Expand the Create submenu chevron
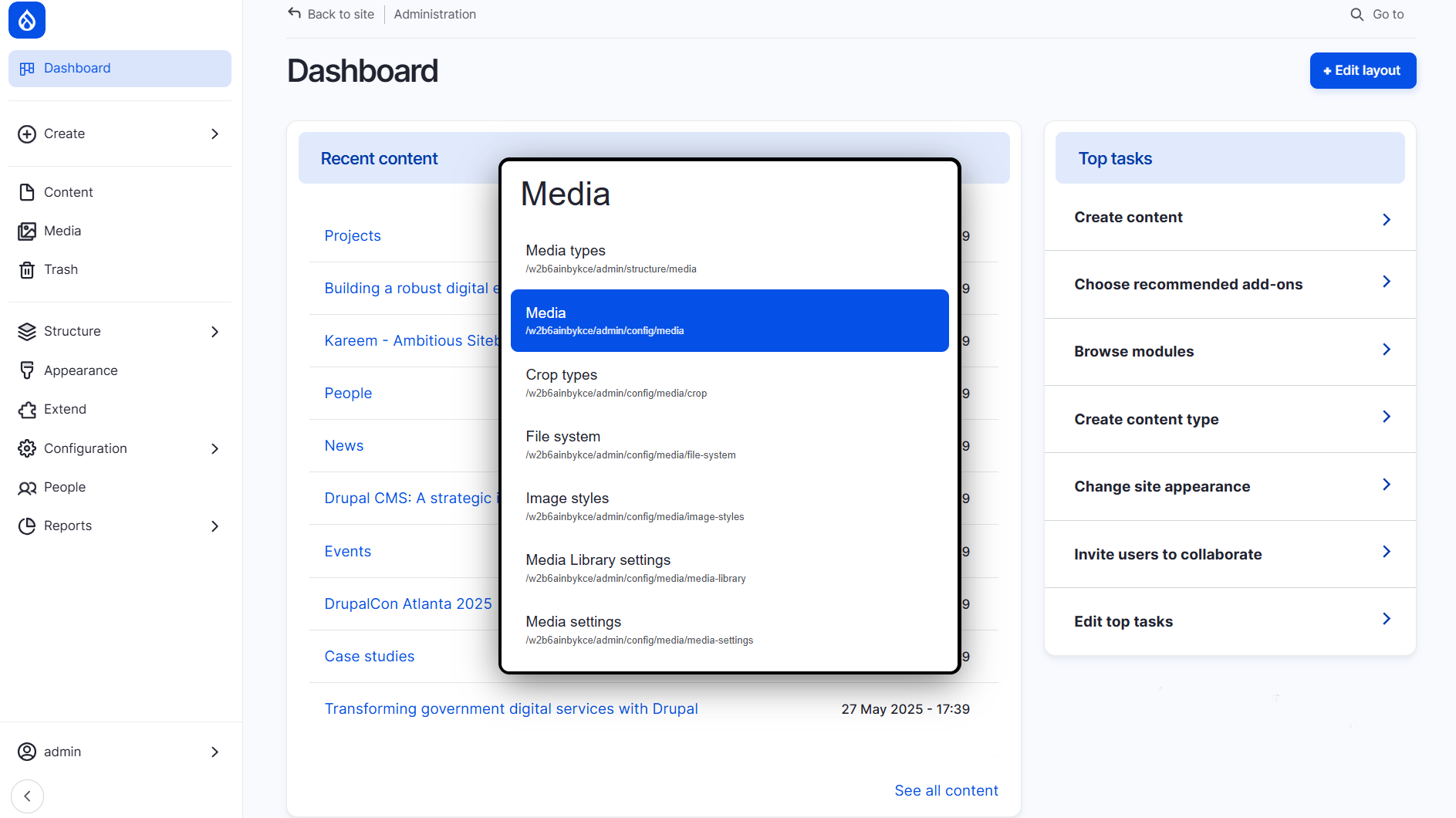The image size is (1456, 818). pos(215,134)
